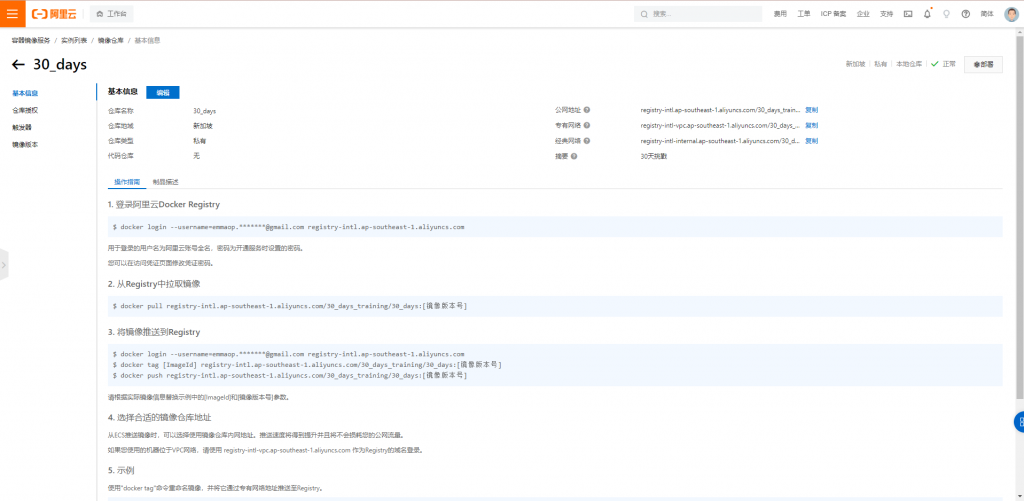
Task: Click heading 5. 示例
Action: click(x=121, y=470)
